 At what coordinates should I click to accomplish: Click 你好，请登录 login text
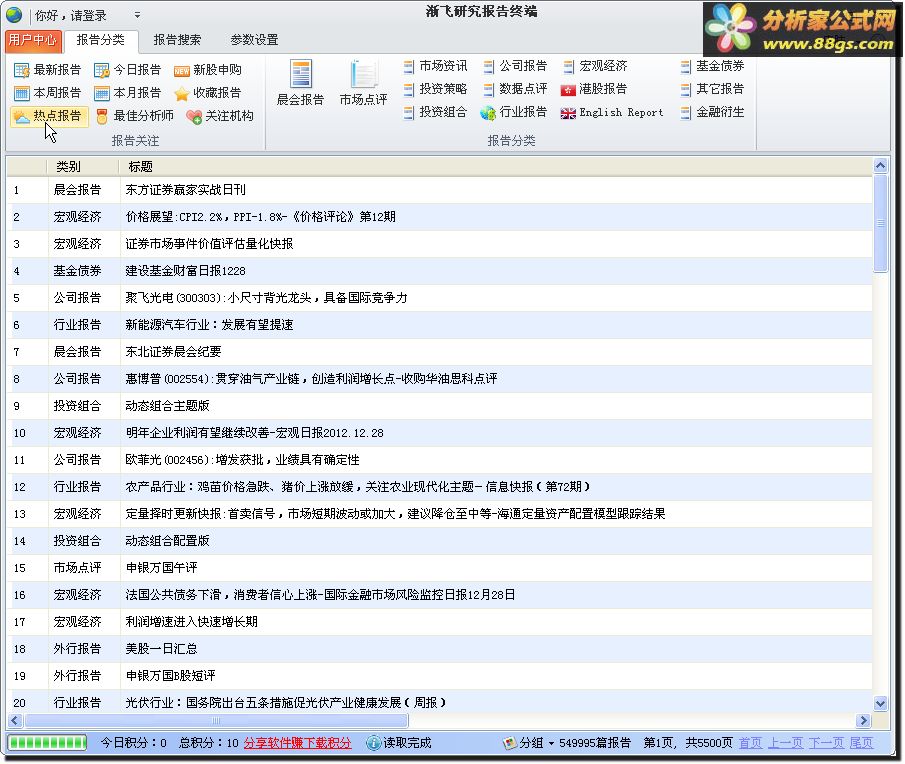pyautogui.click(x=70, y=16)
